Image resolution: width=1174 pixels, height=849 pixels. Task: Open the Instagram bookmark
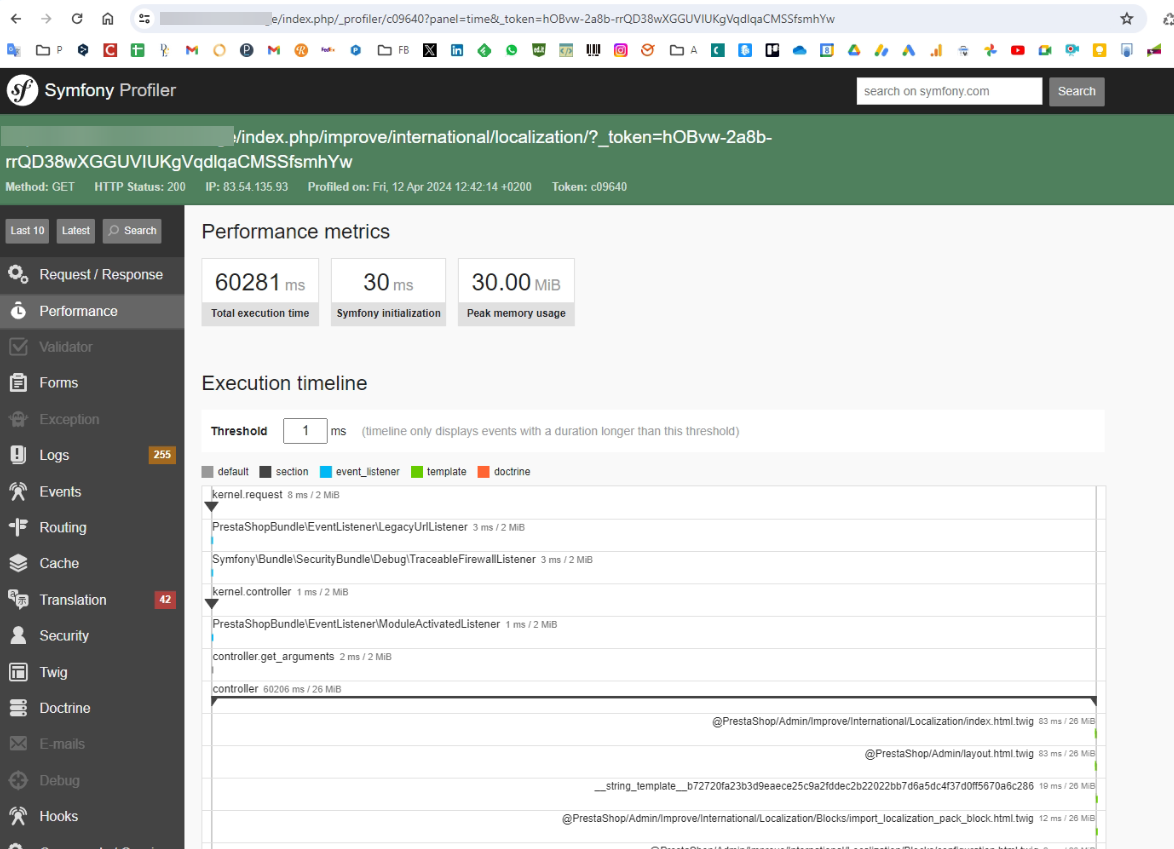point(621,50)
